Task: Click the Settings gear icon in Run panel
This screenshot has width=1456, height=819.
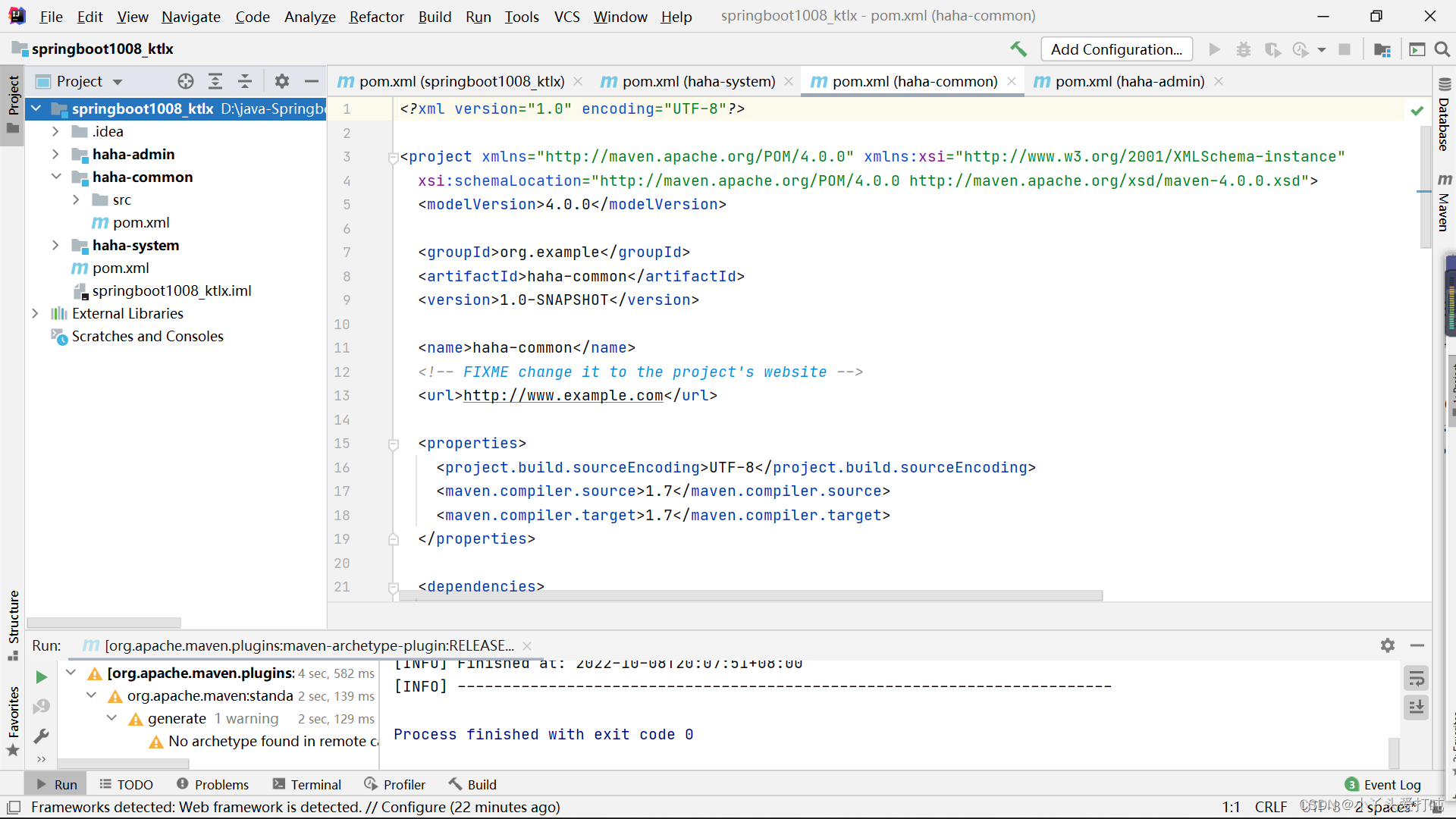Action: tap(1388, 645)
